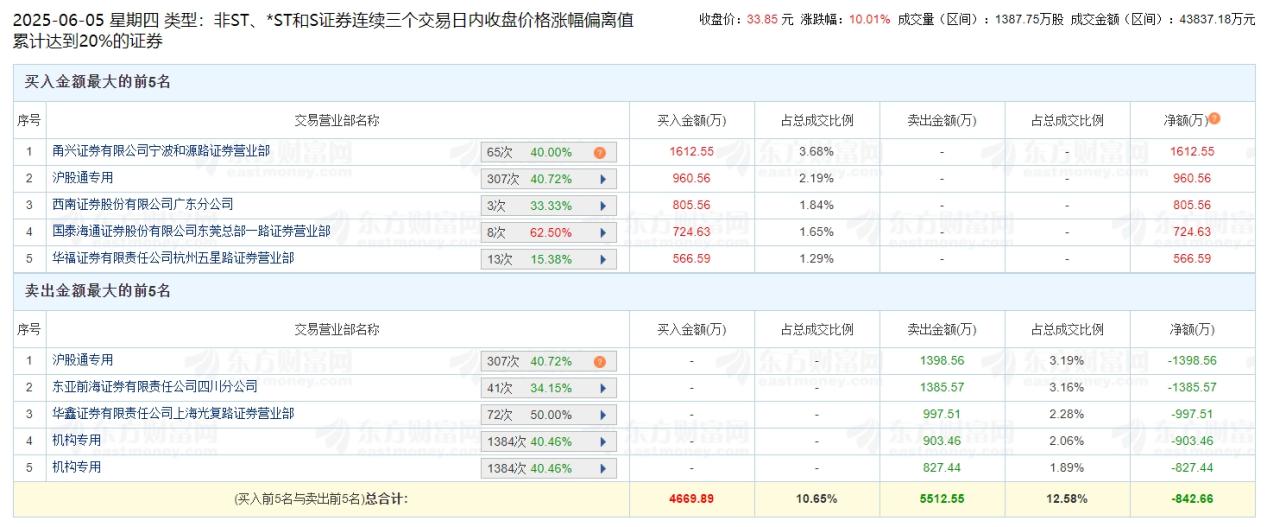Click the arrow icon in sell-table rank 4 机构专用 row

point(603,441)
